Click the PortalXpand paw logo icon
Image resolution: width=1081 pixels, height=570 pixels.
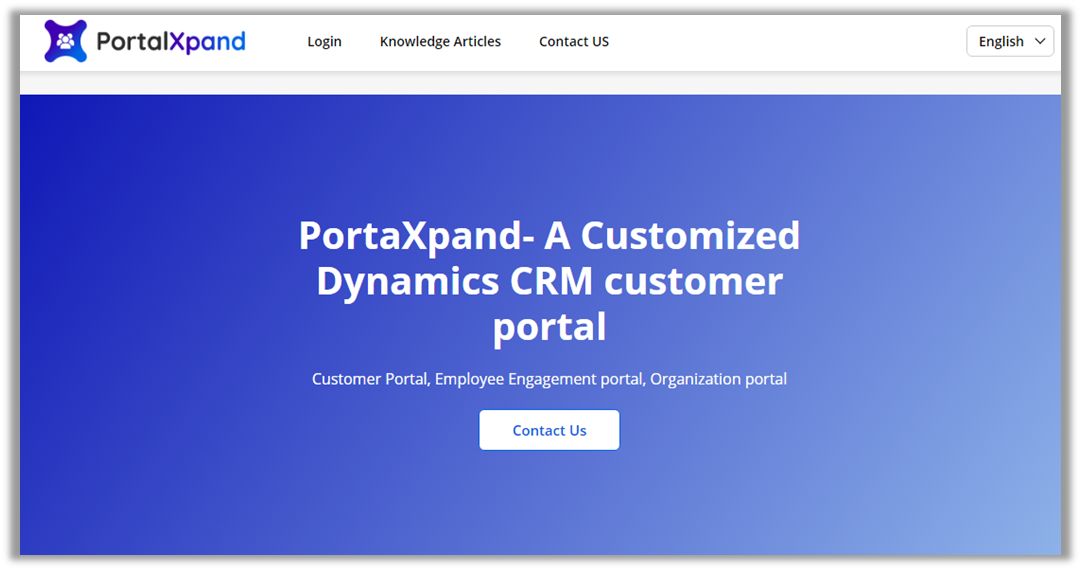66,41
